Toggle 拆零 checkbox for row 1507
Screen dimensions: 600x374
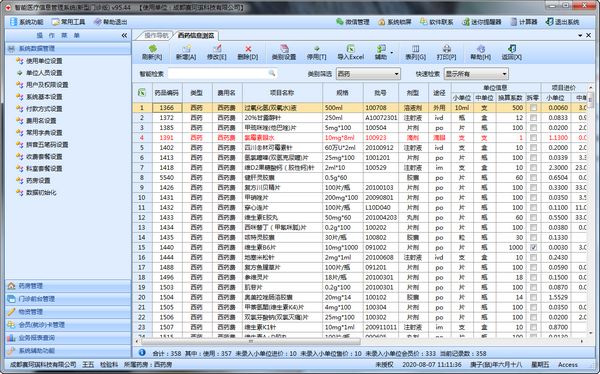[x=533, y=327]
